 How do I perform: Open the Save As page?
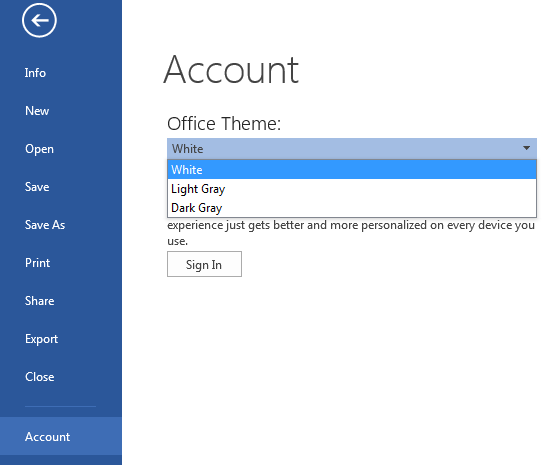pyautogui.click(x=45, y=225)
